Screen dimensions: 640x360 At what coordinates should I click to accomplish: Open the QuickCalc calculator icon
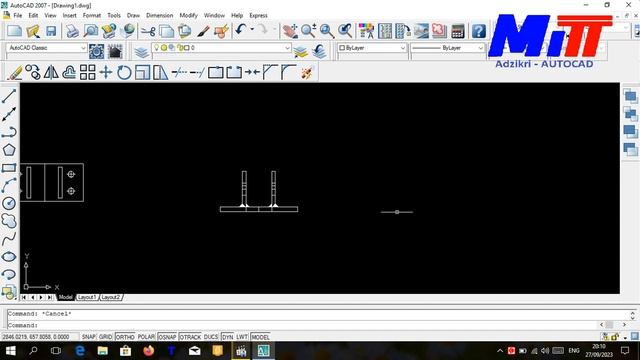click(458, 31)
